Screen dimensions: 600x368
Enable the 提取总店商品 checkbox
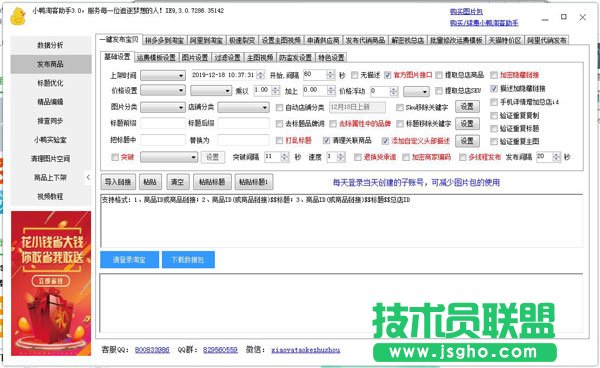pyautogui.click(x=439, y=75)
